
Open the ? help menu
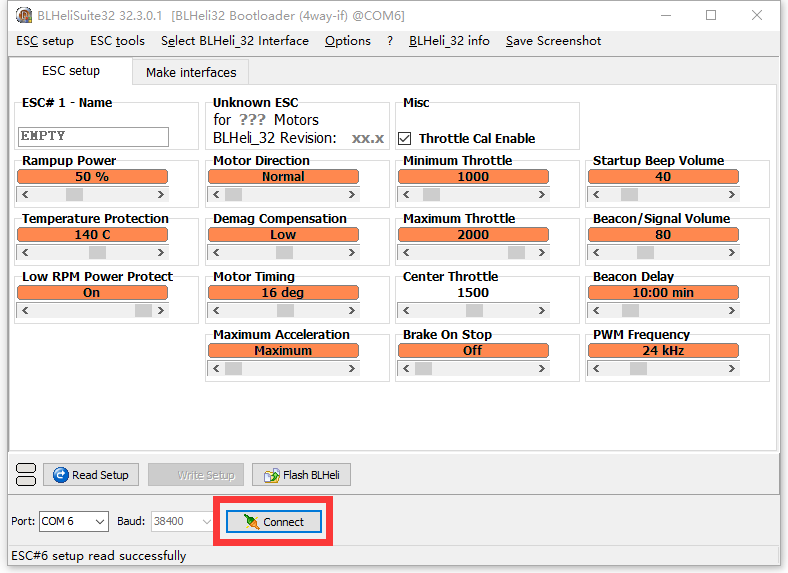pos(390,41)
